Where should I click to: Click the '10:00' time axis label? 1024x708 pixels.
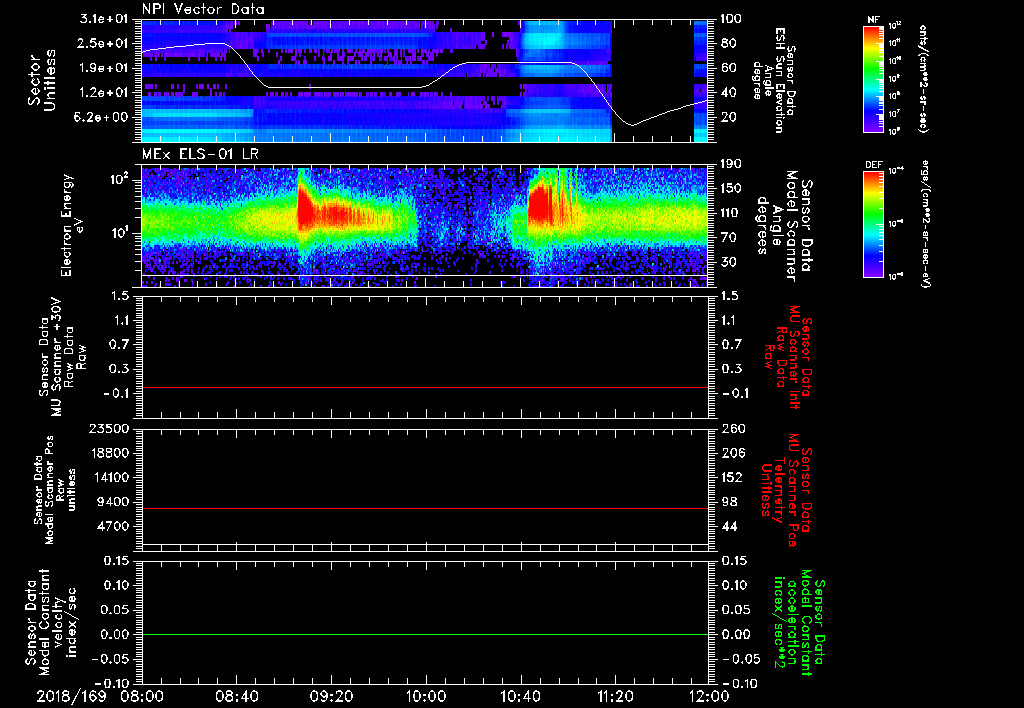click(426, 697)
